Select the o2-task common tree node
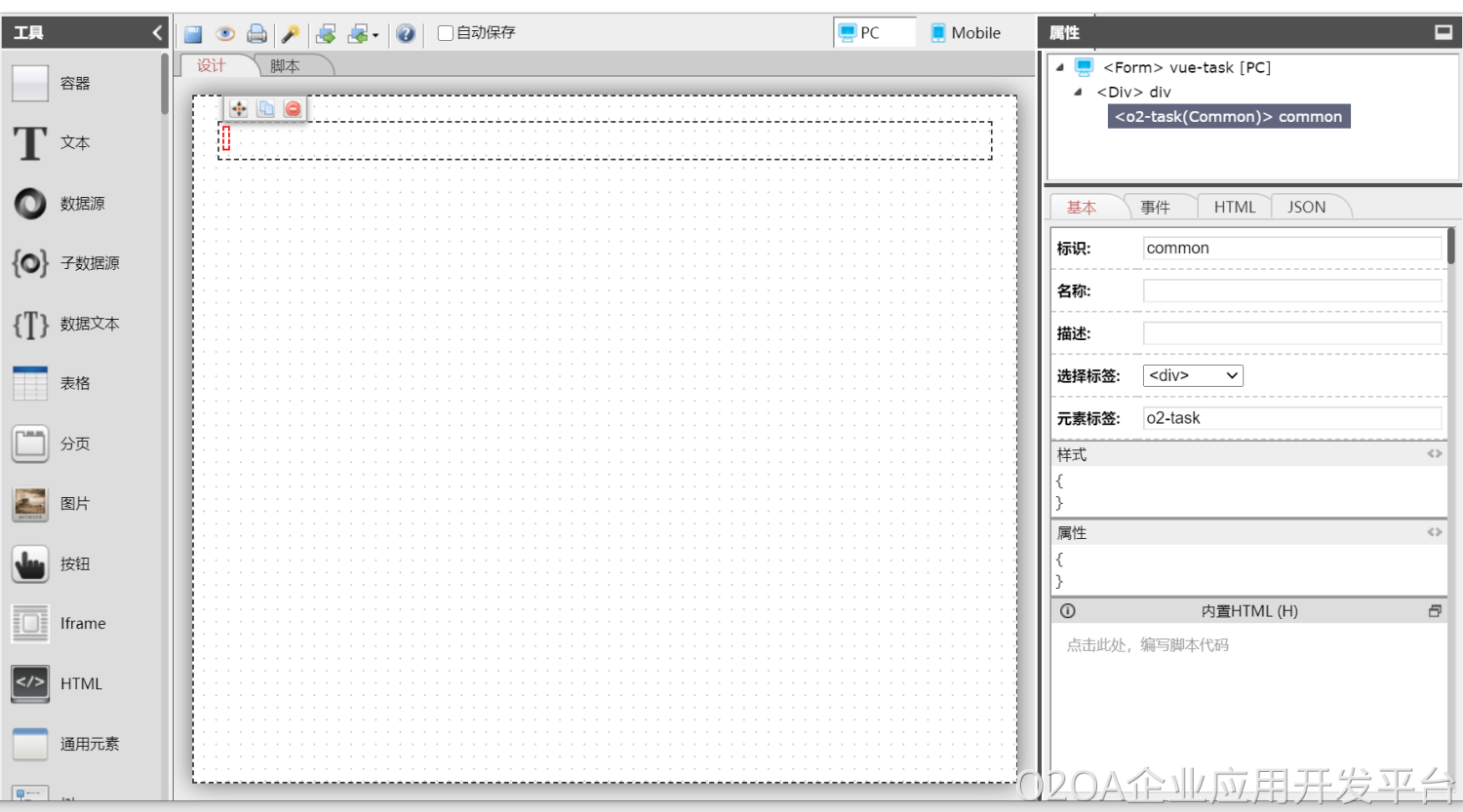Screen dimensions: 1463x812 pyautogui.click(x=1228, y=117)
